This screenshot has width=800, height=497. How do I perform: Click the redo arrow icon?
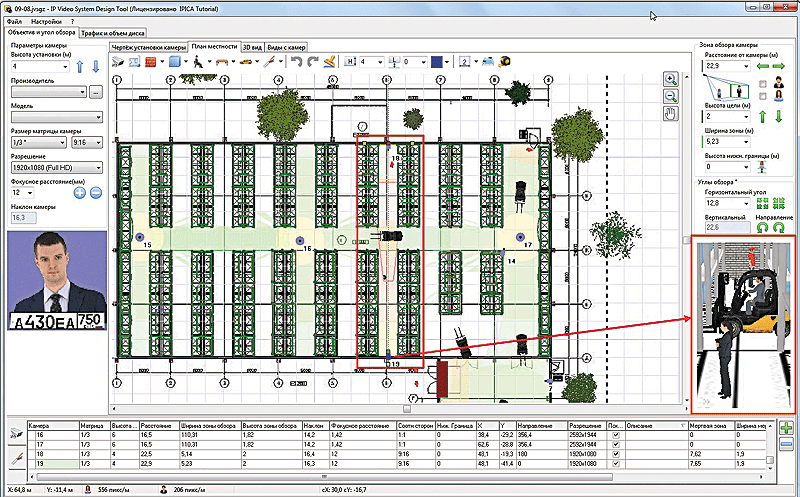tap(312, 62)
